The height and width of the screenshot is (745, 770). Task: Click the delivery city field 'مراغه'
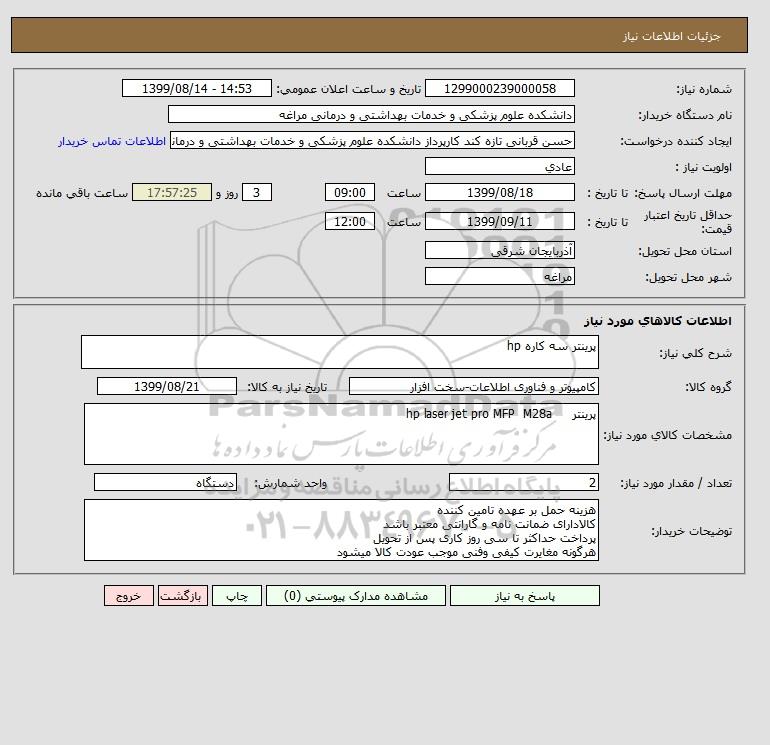tap(499, 276)
